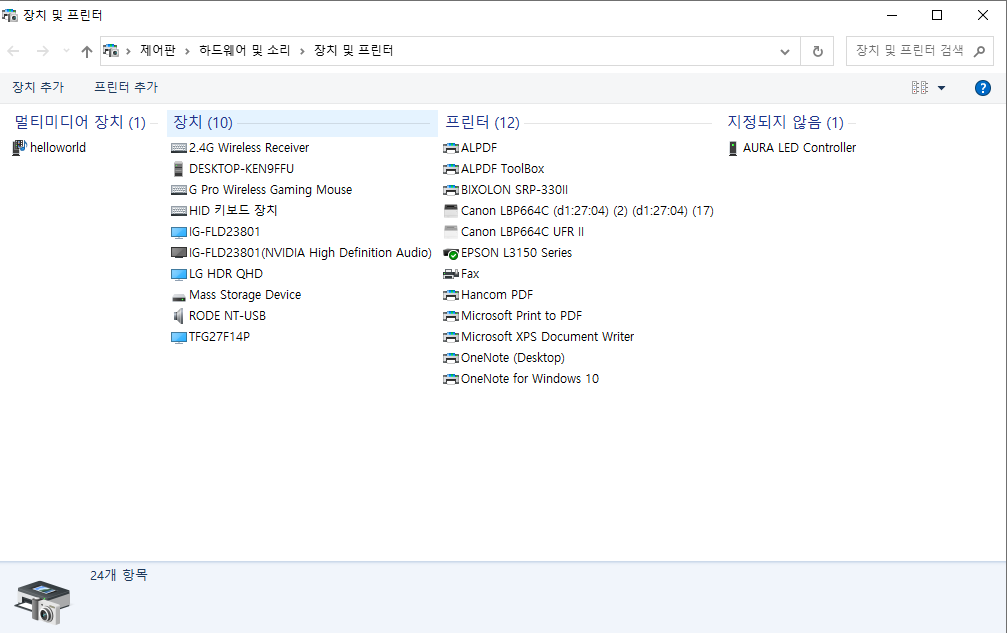Click the search magnifier icon
Viewport: 1007px width, 633px height.
coord(979,51)
